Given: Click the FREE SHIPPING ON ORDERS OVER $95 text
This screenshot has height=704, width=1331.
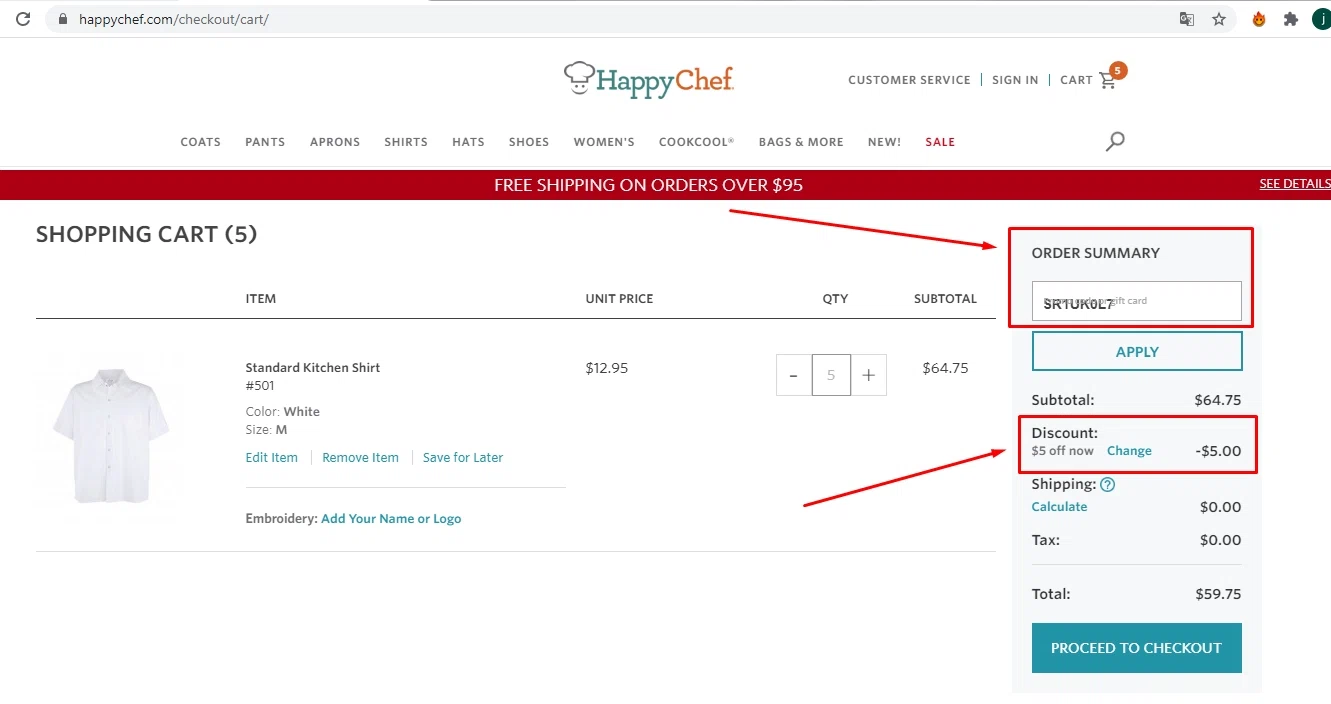Looking at the screenshot, I should coord(648,185).
